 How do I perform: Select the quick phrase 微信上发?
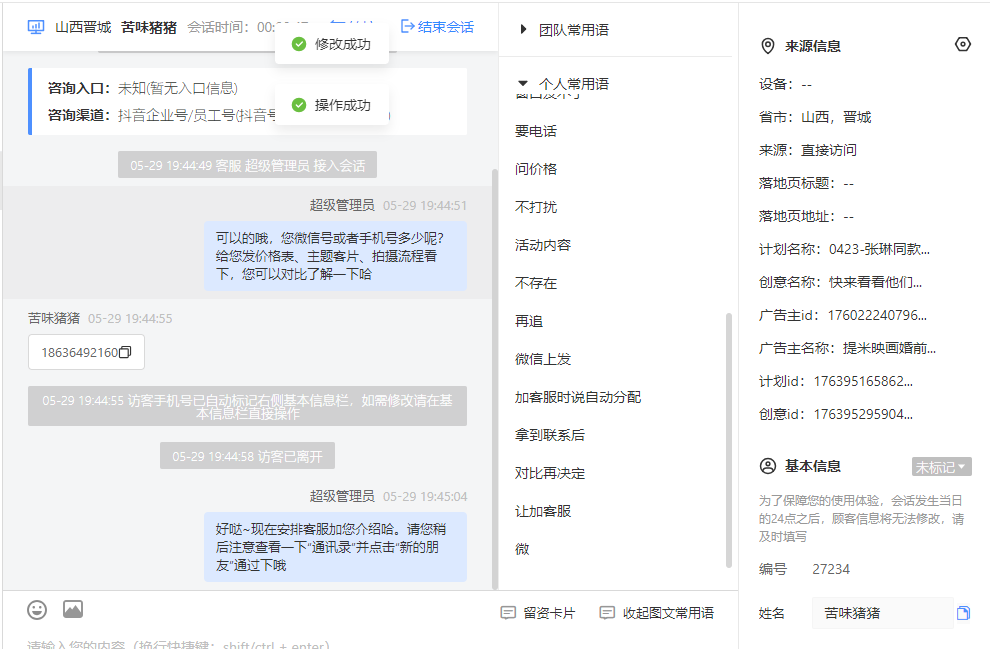coord(543,359)
